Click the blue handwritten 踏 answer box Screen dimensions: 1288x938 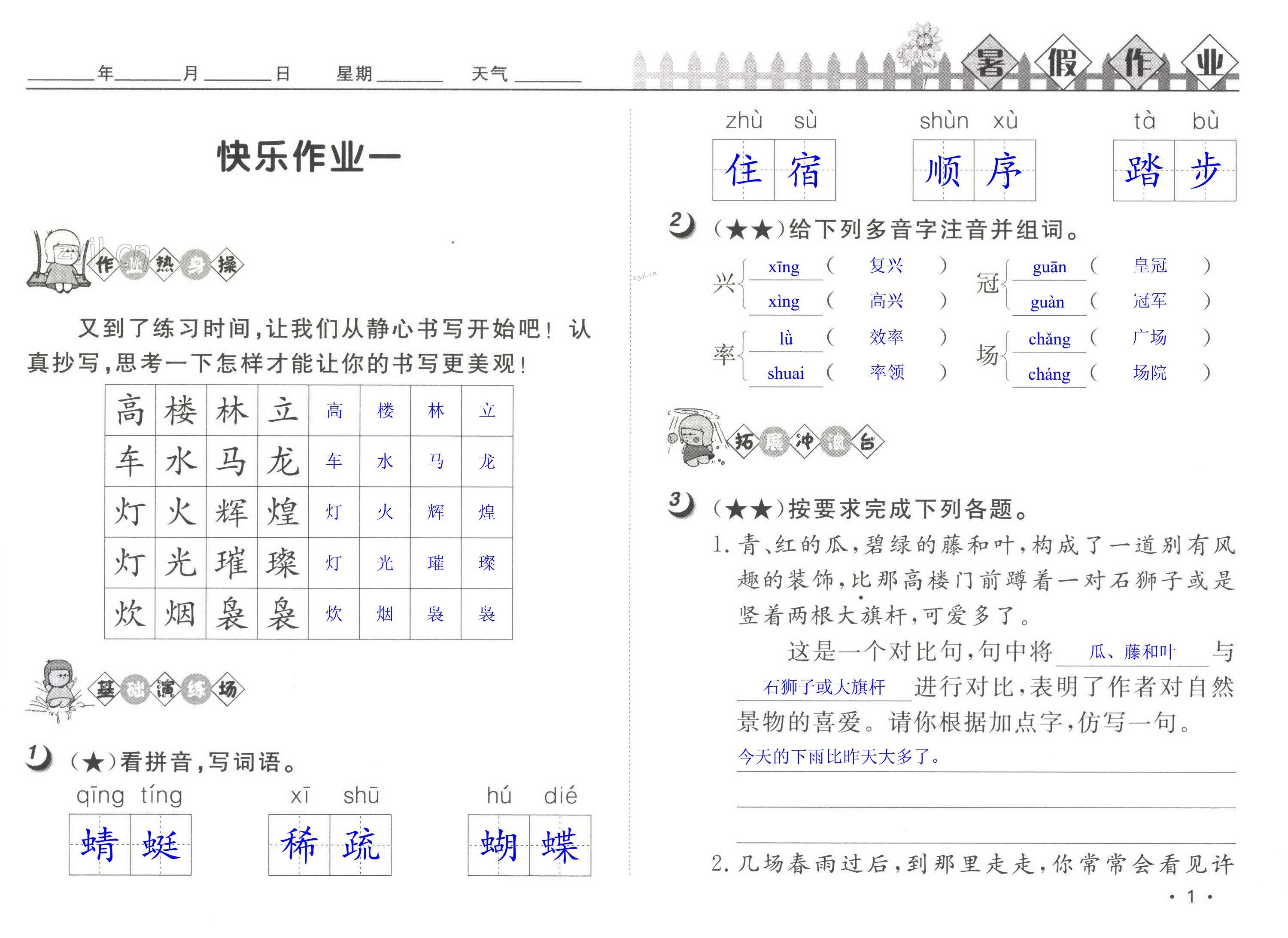(x=1144, y=170)
